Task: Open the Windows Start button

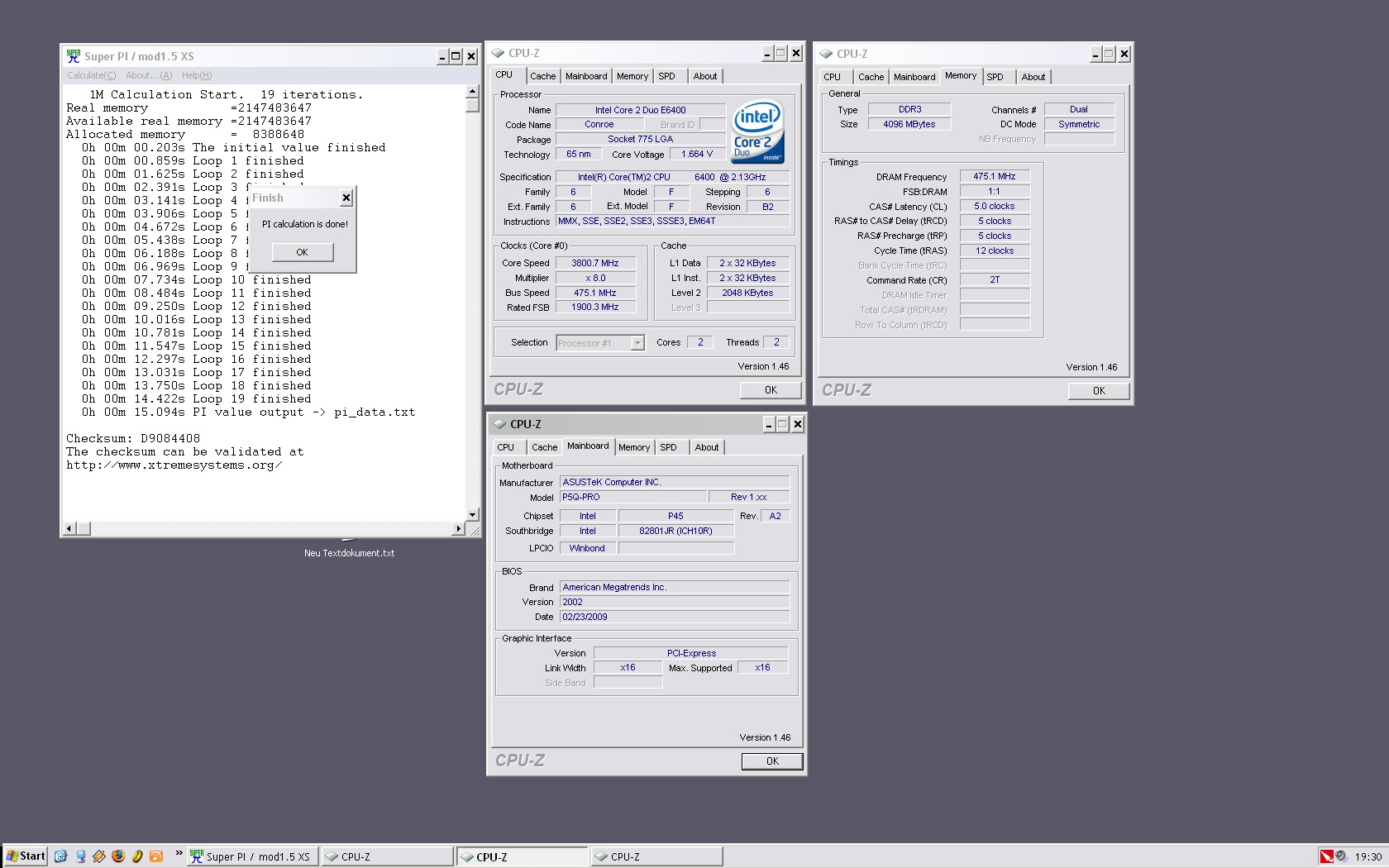Action: pyautogui.click(x=26, y=856)
